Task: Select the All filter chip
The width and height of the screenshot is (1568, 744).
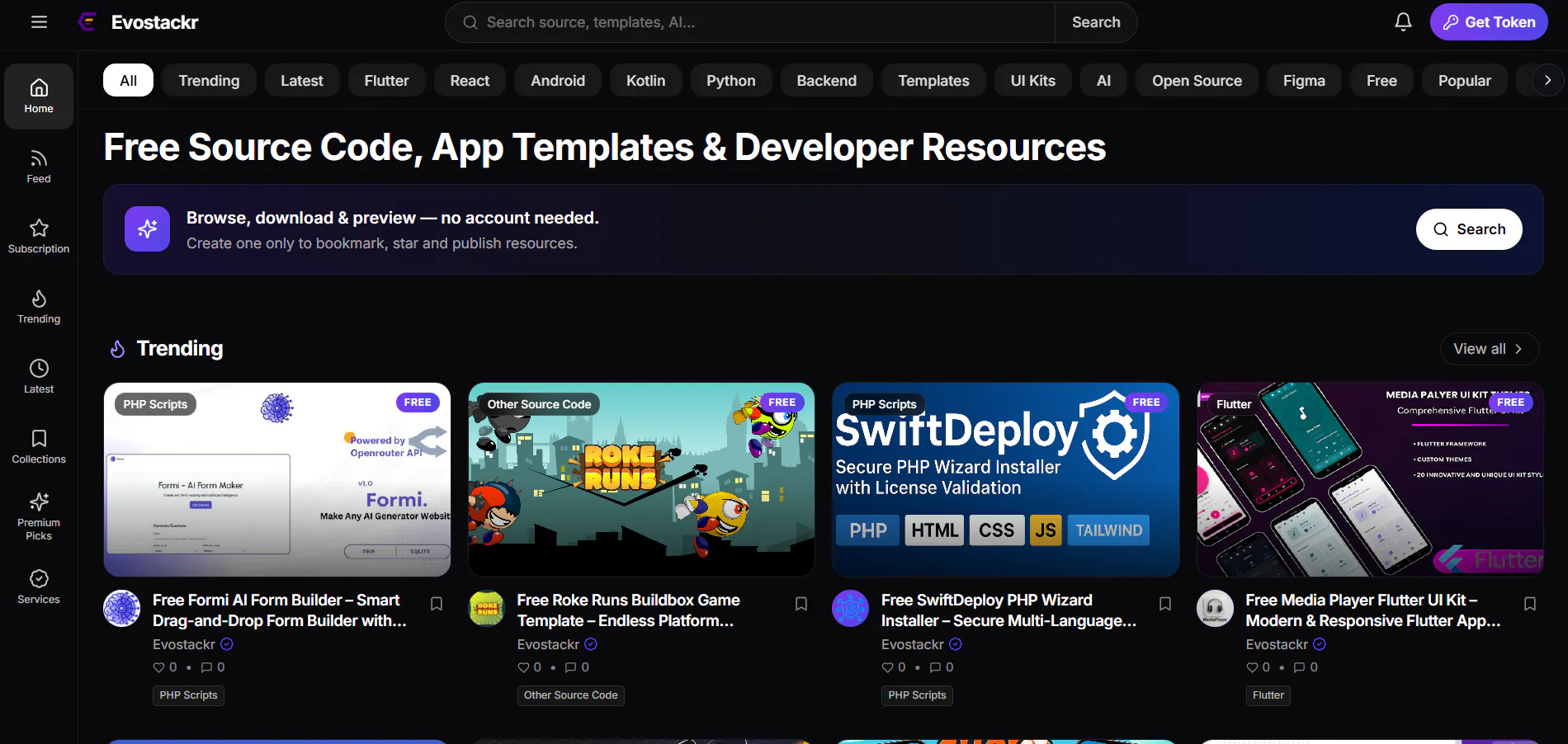Action: tap(128, 80)
